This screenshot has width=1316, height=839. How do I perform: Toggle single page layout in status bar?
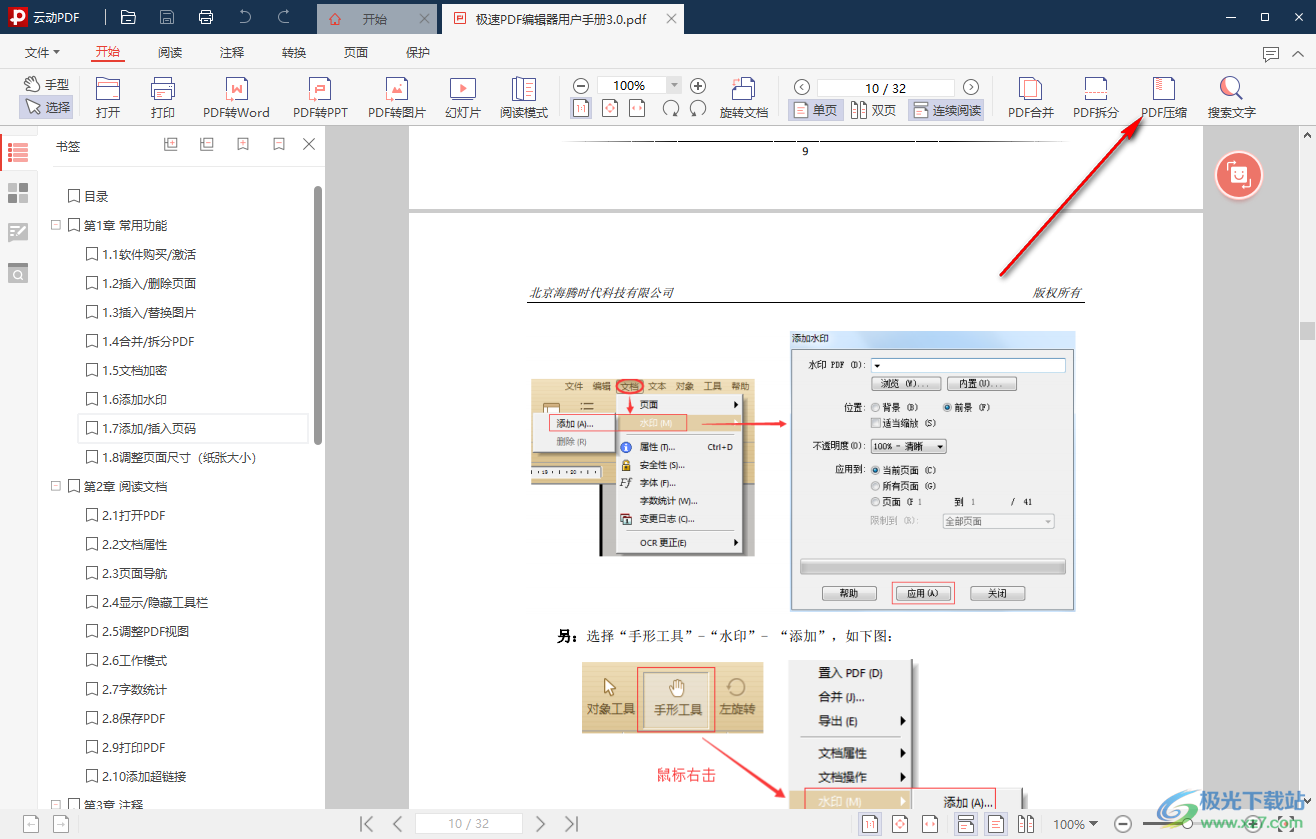996,824
